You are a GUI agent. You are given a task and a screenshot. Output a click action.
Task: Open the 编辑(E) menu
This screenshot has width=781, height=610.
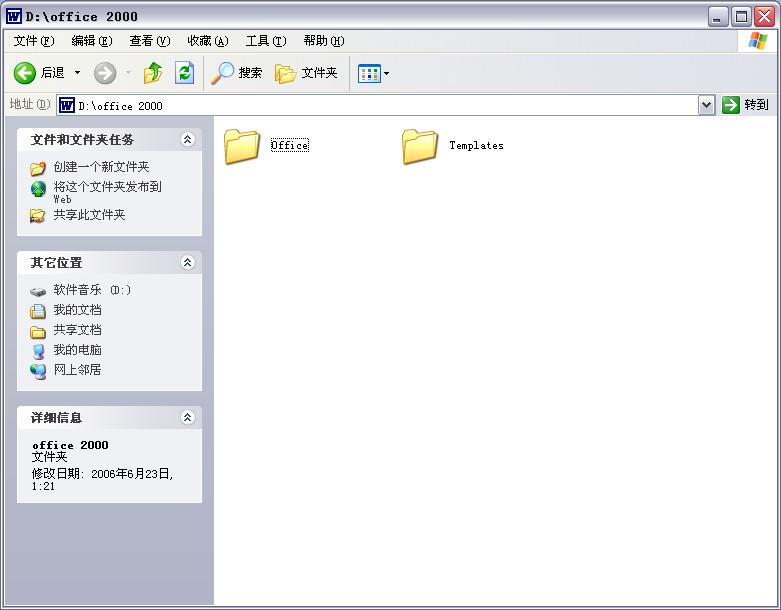pyautogui.click(x=92, y=41)
